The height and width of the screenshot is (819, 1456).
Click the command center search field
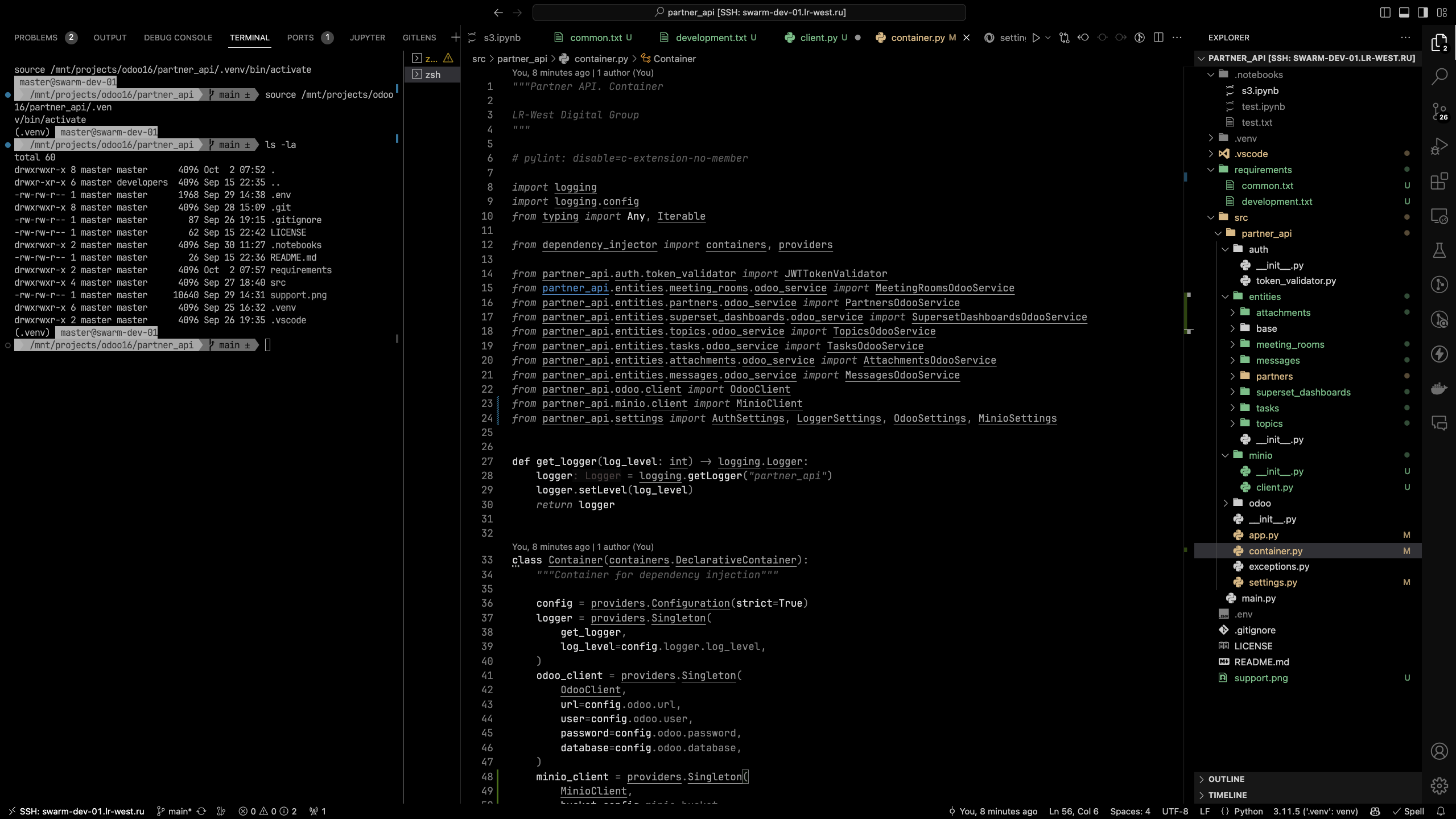749,13
